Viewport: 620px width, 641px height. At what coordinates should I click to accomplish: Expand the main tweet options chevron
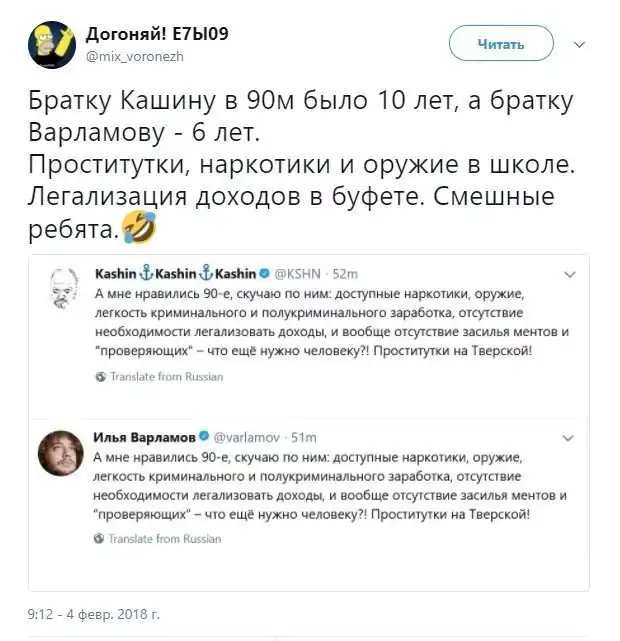(x=580, y=44)
